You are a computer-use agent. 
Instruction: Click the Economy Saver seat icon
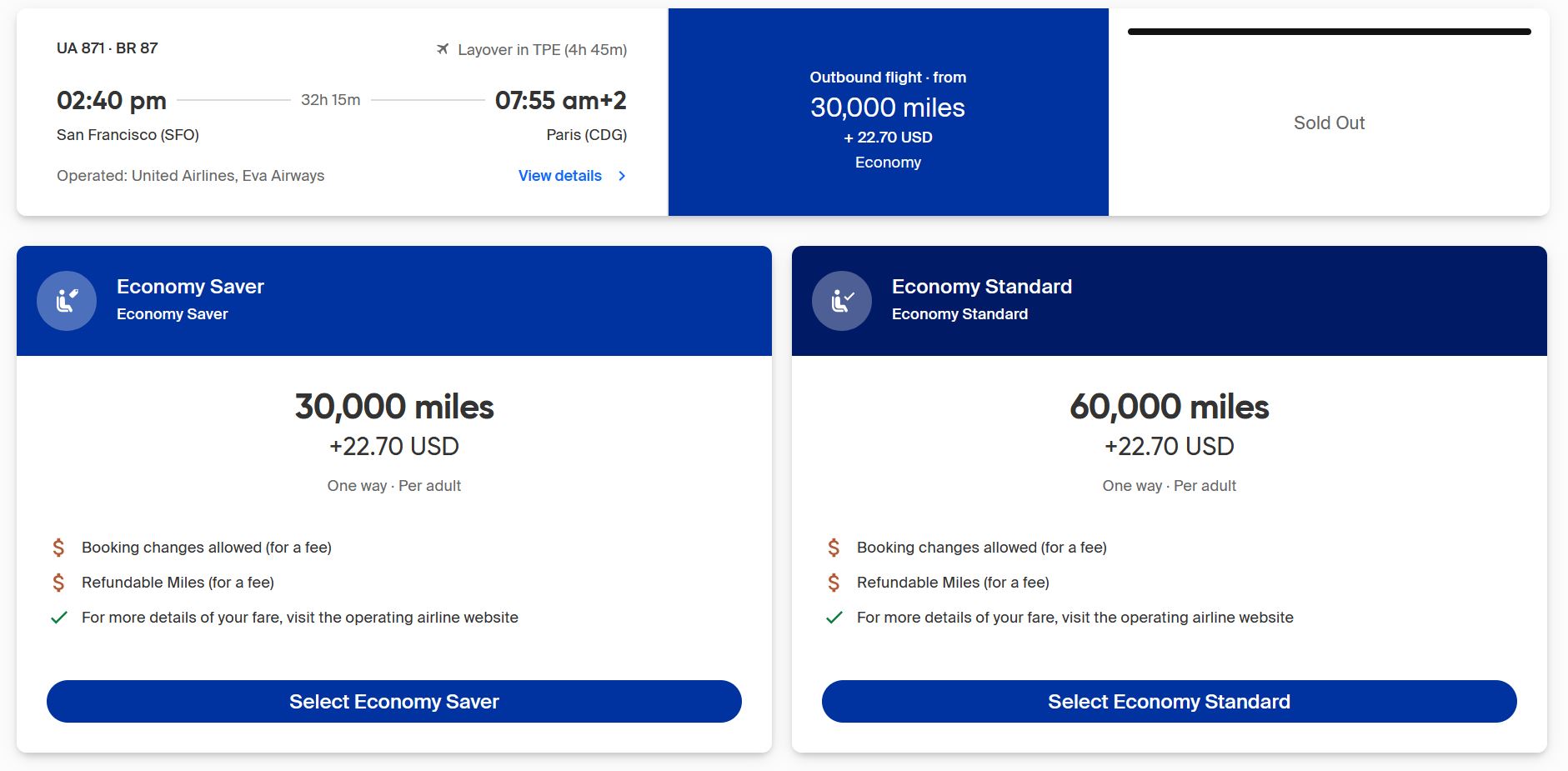click(x=67, y=301)
